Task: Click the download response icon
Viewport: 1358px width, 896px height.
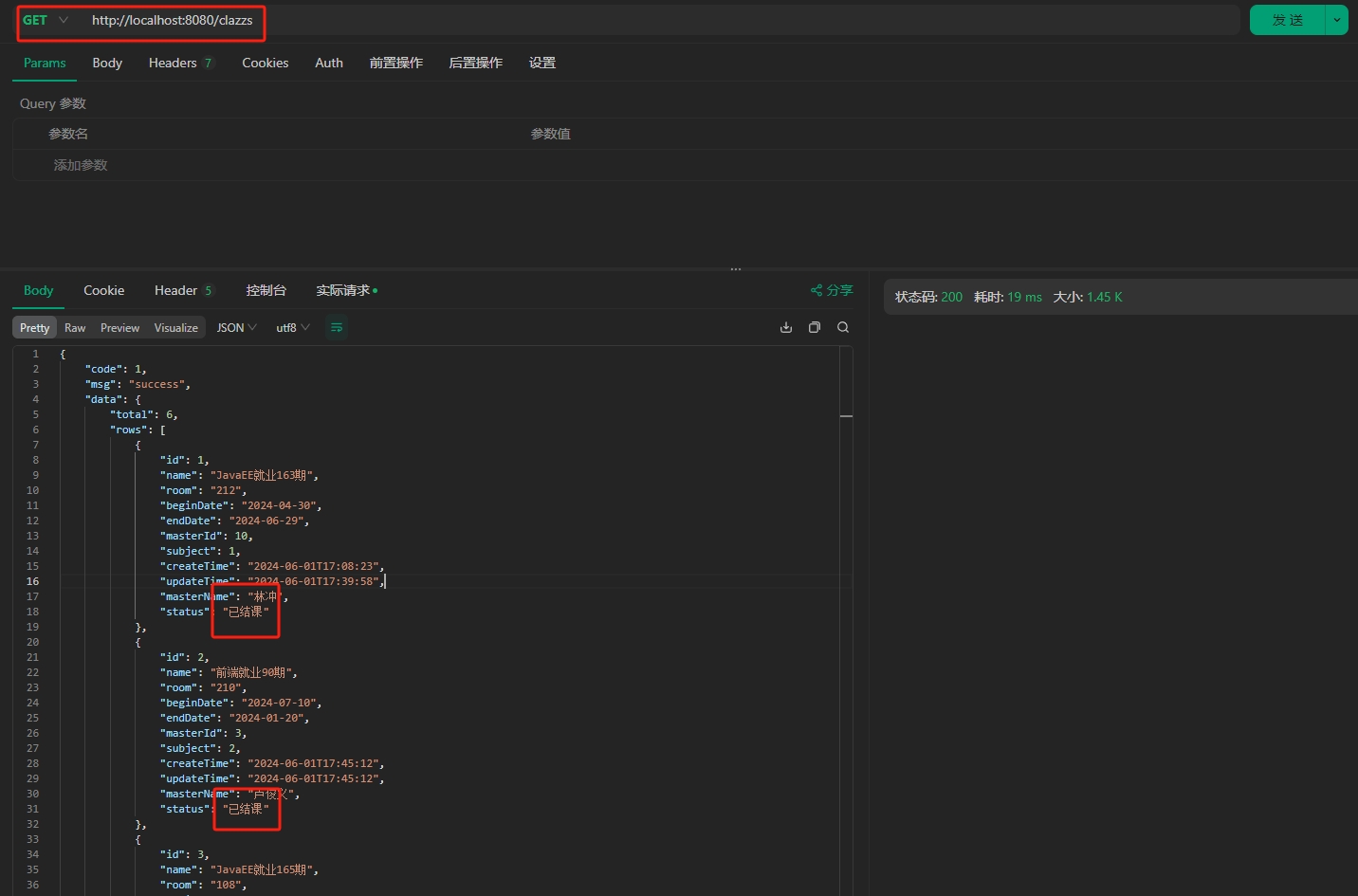Action: click(x=785, y=328)
